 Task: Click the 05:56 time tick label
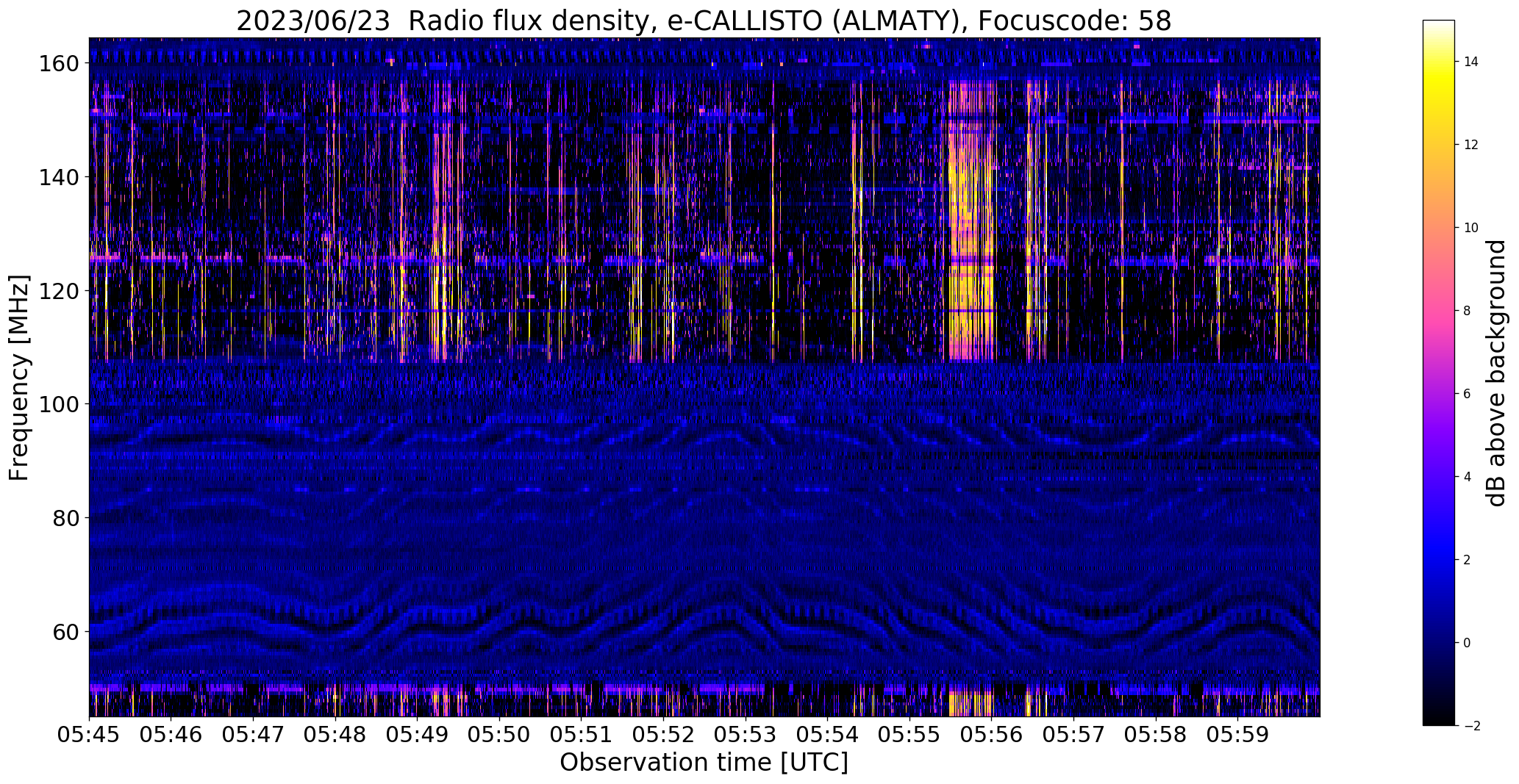991,734
